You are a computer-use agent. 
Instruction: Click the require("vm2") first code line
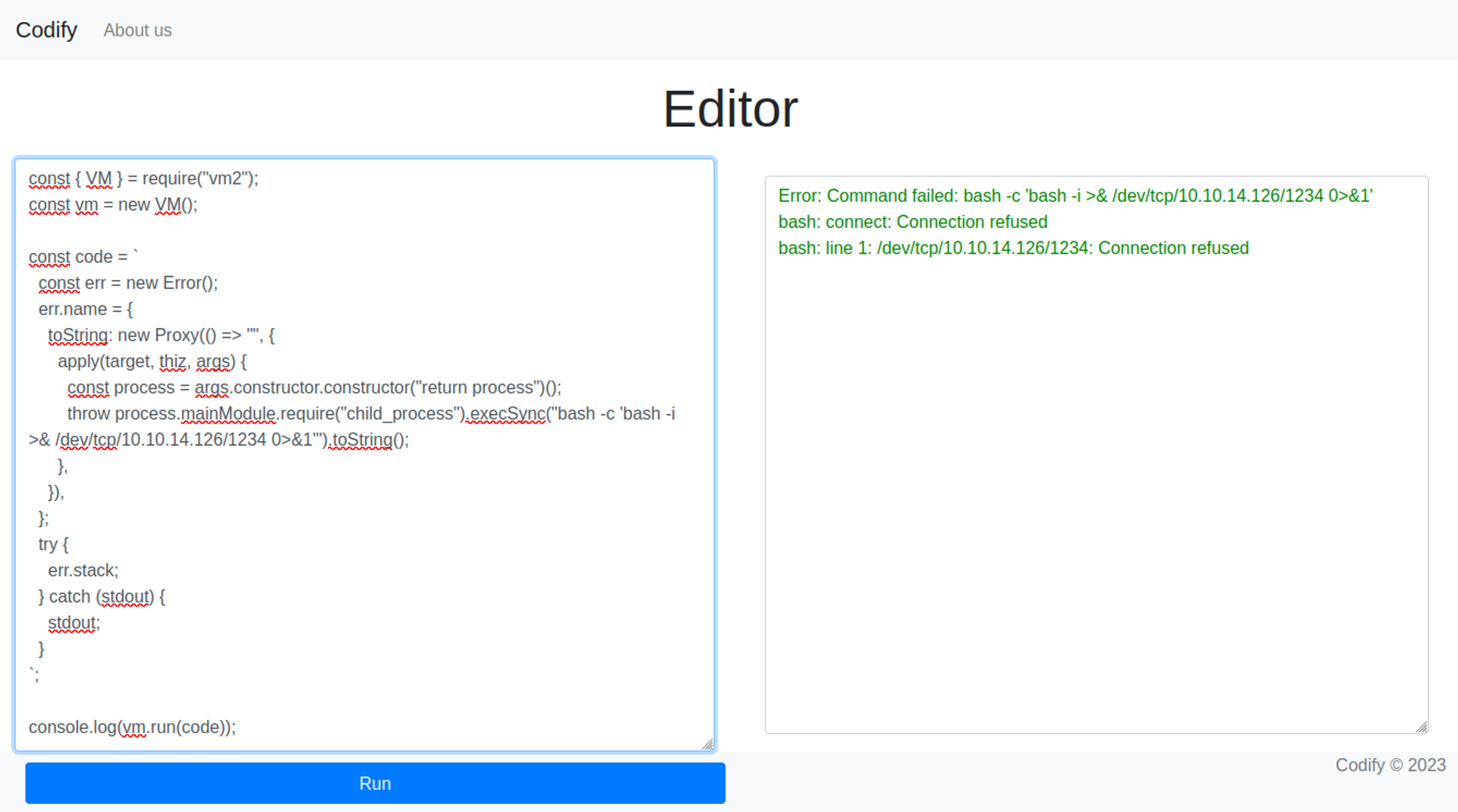144,179
